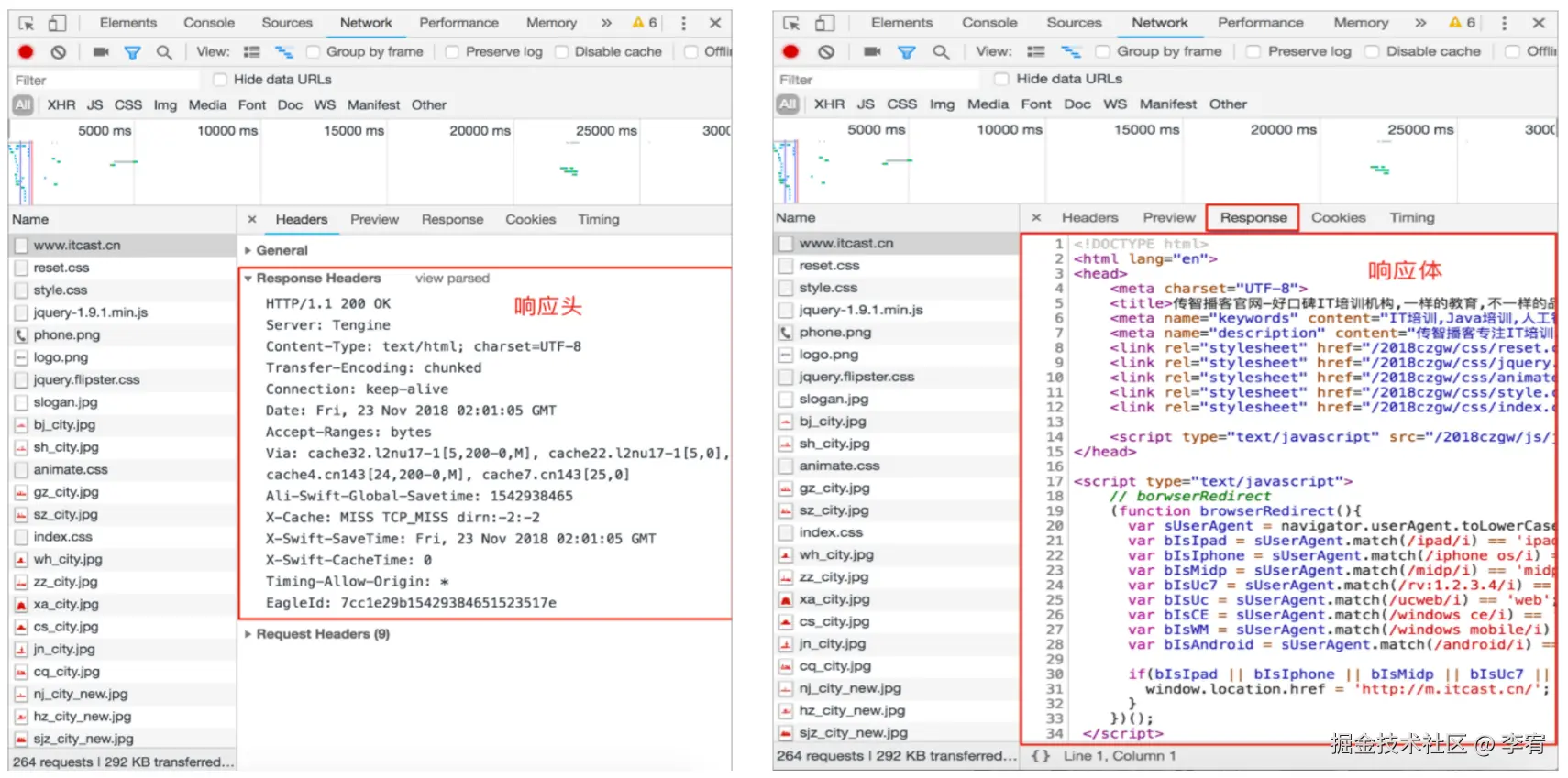Filter by Doc in right DevTools
The image size is (1568, 778).
tap(1077, 104)
